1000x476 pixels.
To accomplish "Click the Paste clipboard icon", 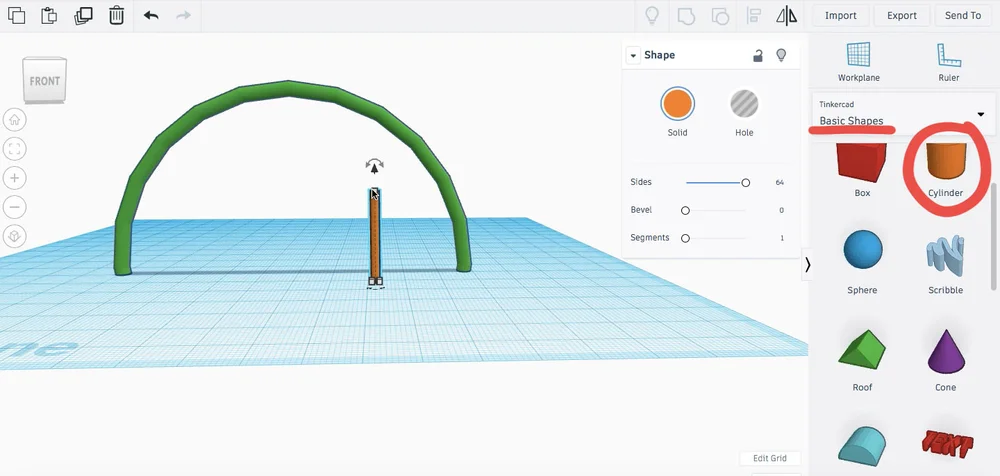I will click(49, 15).
